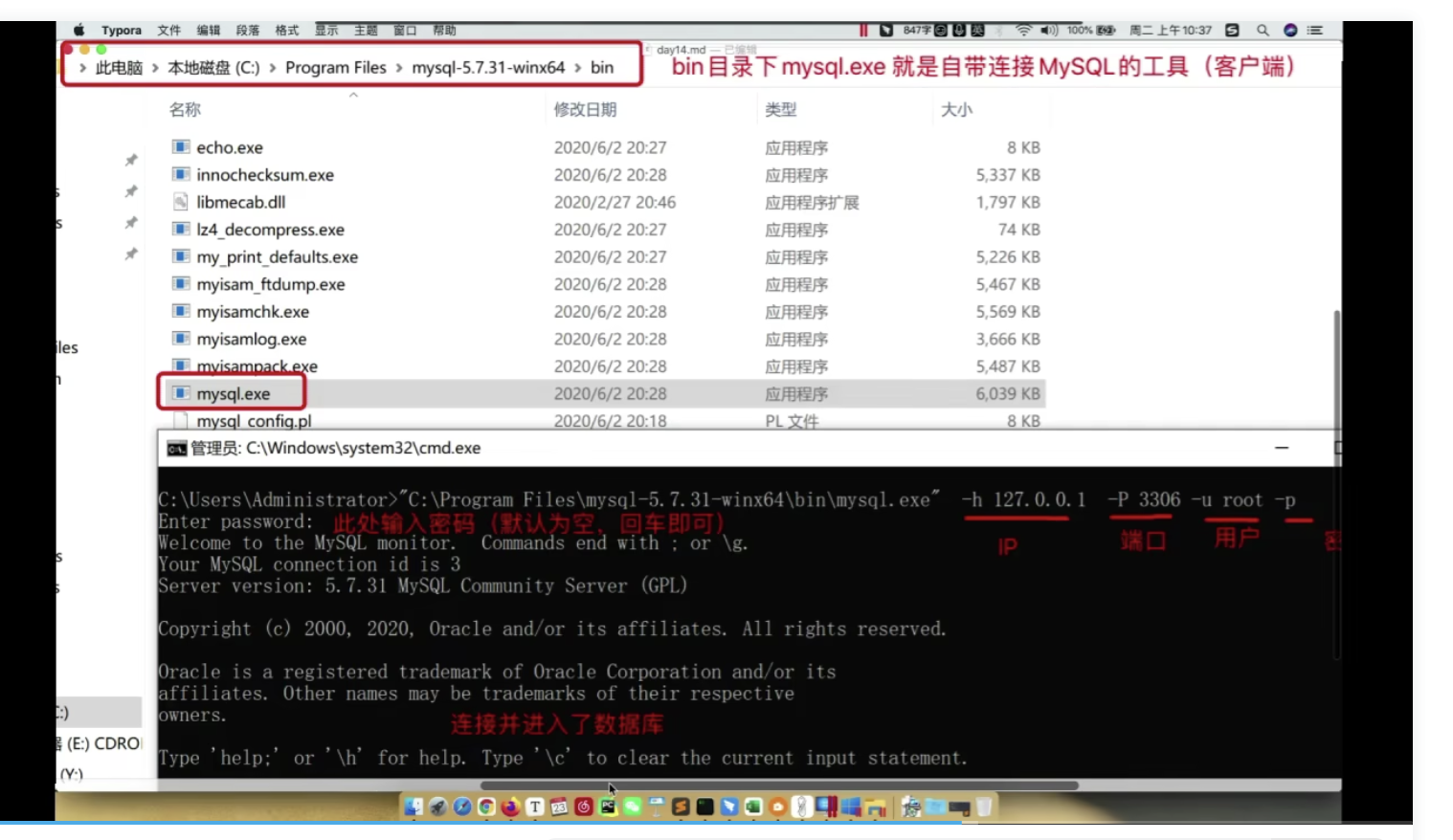Open 段落 menu
This screenshot has height=840, width=1453.
tap(248, 31)
